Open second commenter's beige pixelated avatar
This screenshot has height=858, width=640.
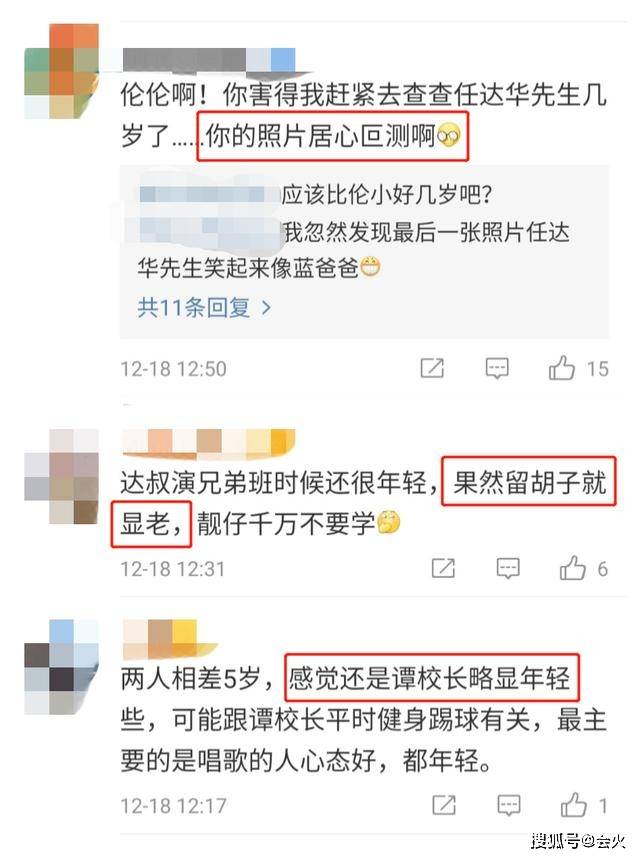[61, 476]
